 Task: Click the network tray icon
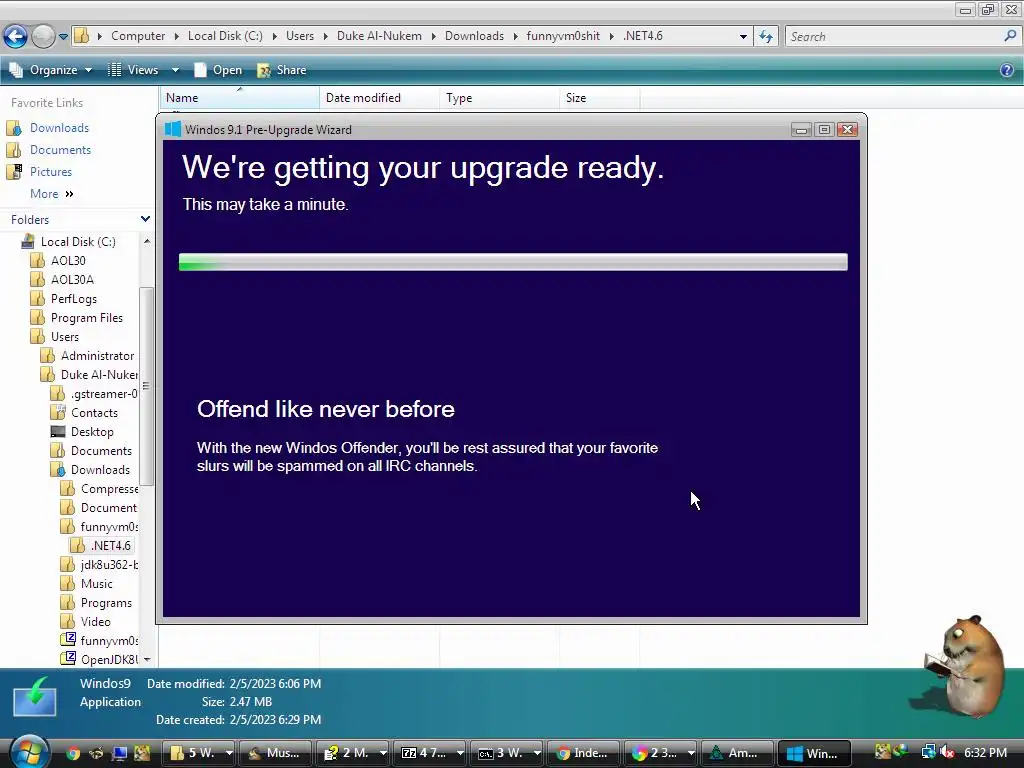928,752
